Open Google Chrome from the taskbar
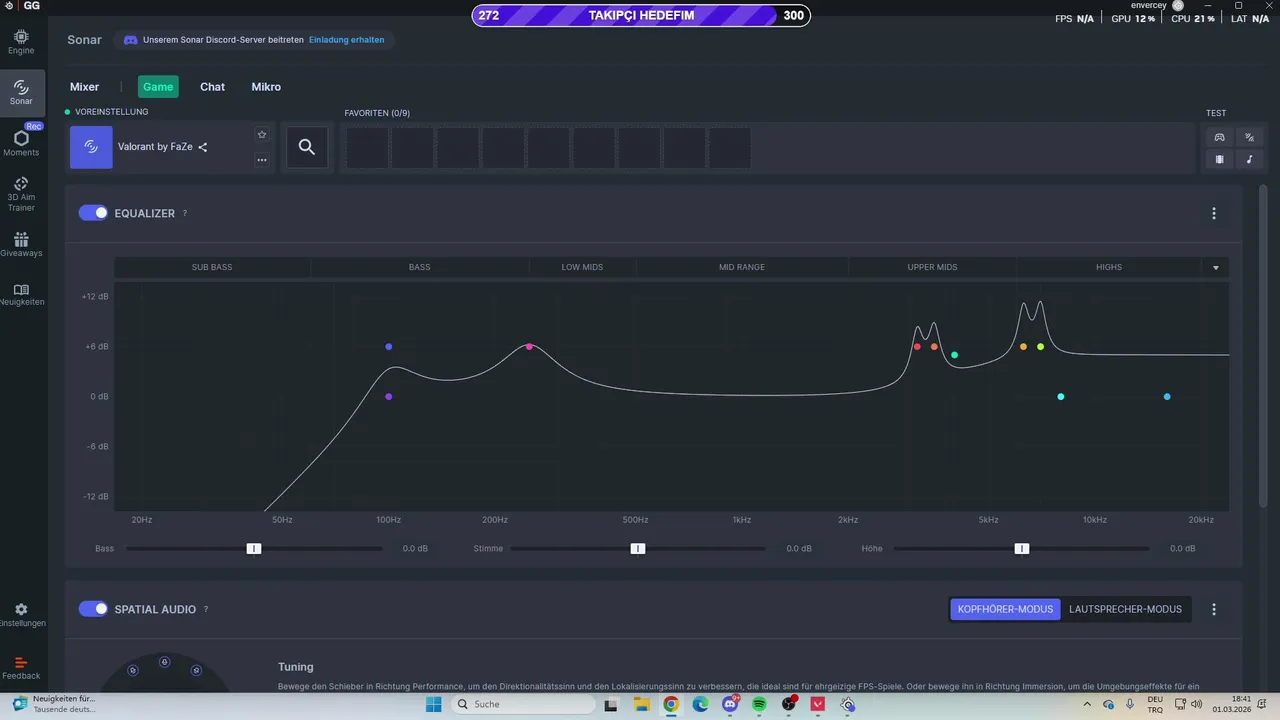This screenshot has width=1280, height=720. pos(671,704)
